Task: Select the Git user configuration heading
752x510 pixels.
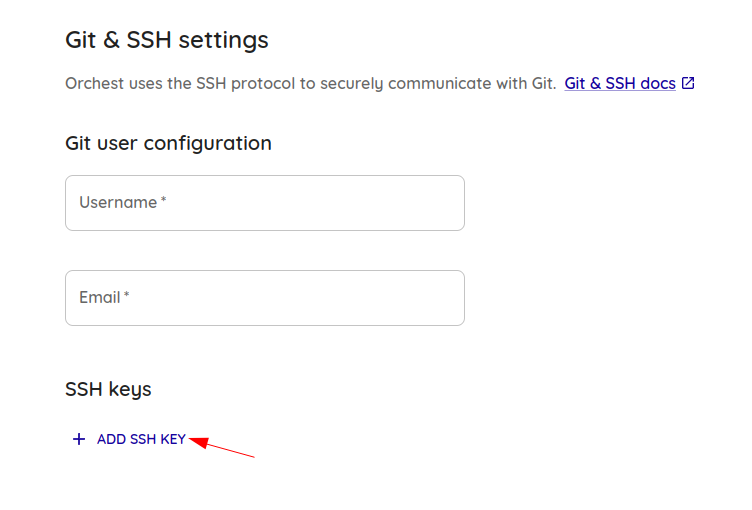Action: click(x=168, y=143)
